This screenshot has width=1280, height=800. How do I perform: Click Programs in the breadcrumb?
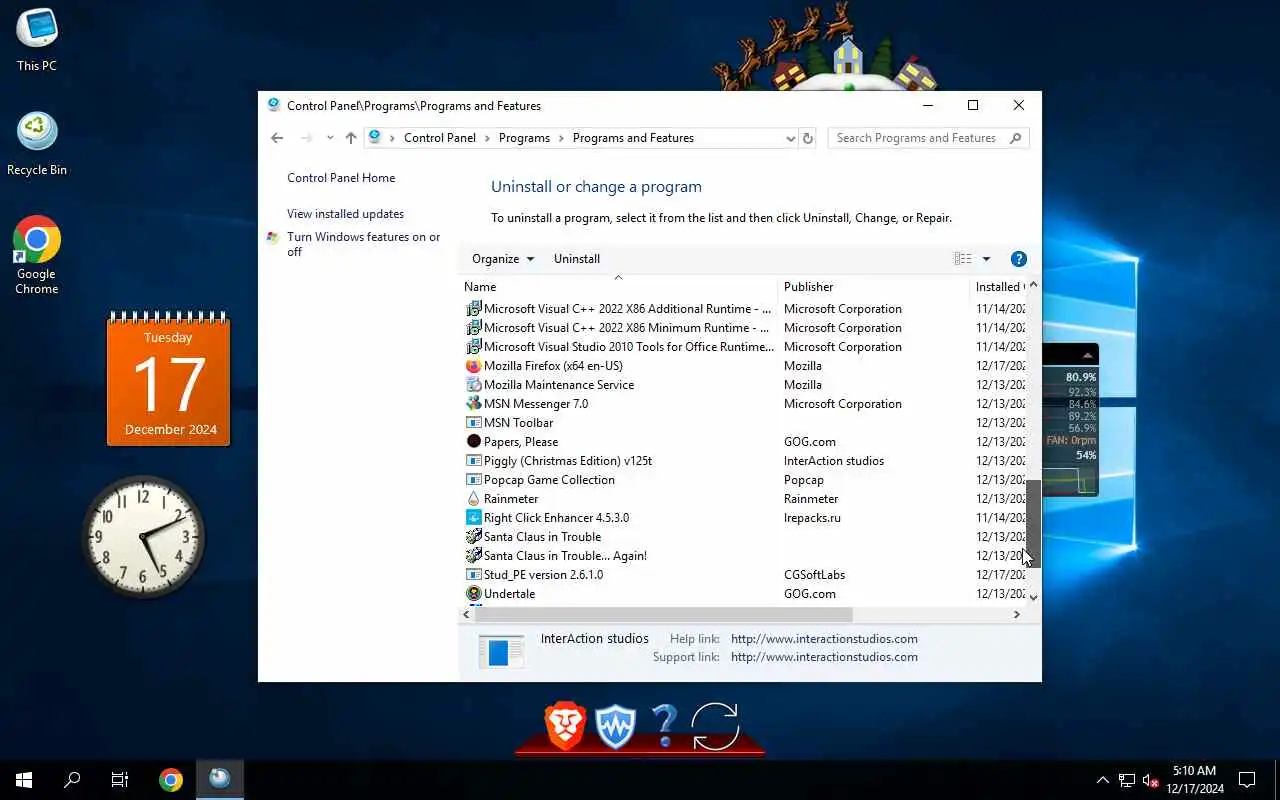coord(524,138)
